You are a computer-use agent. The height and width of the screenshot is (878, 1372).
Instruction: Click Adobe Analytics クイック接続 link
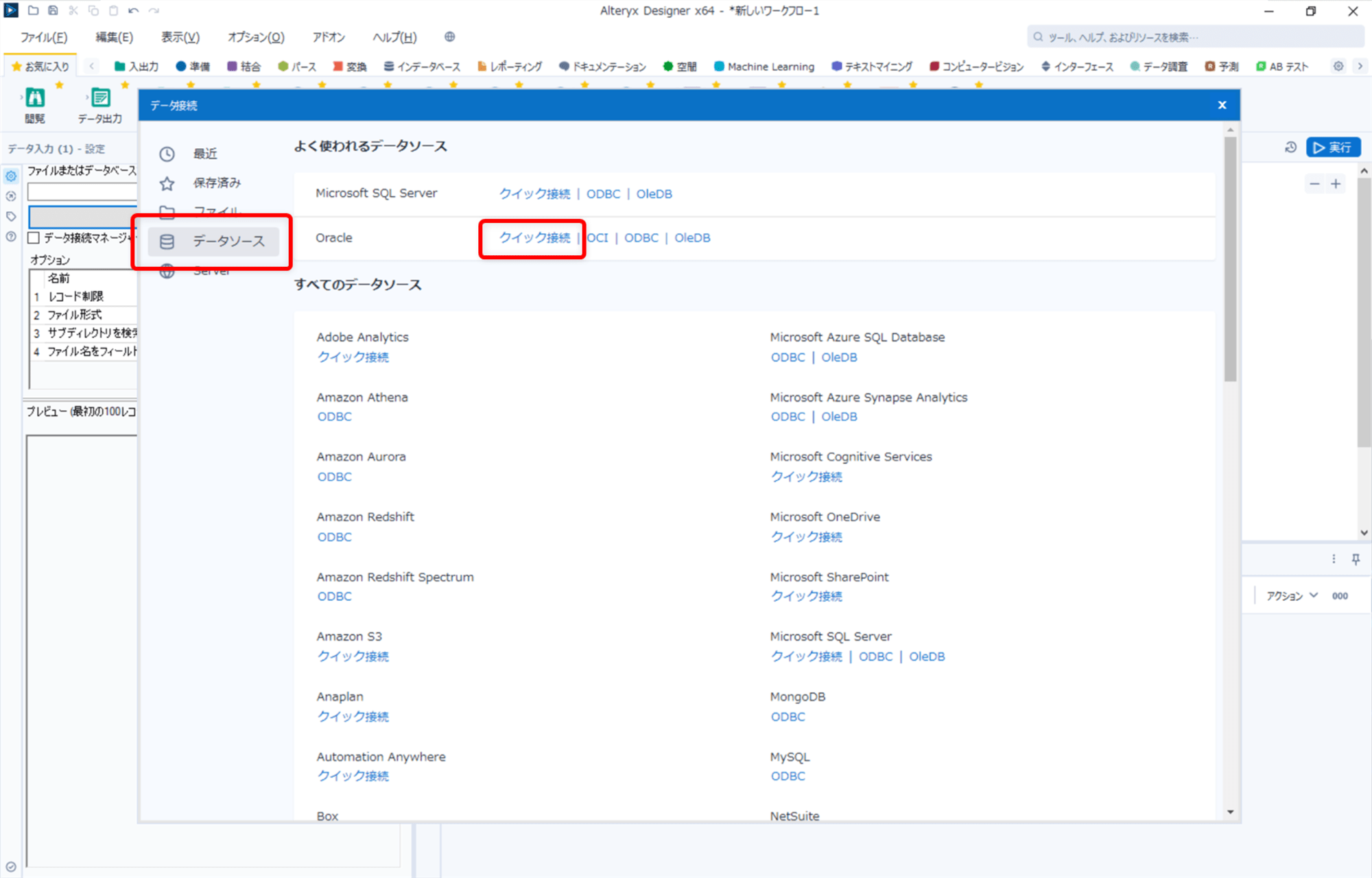click(x=353, y=357)
